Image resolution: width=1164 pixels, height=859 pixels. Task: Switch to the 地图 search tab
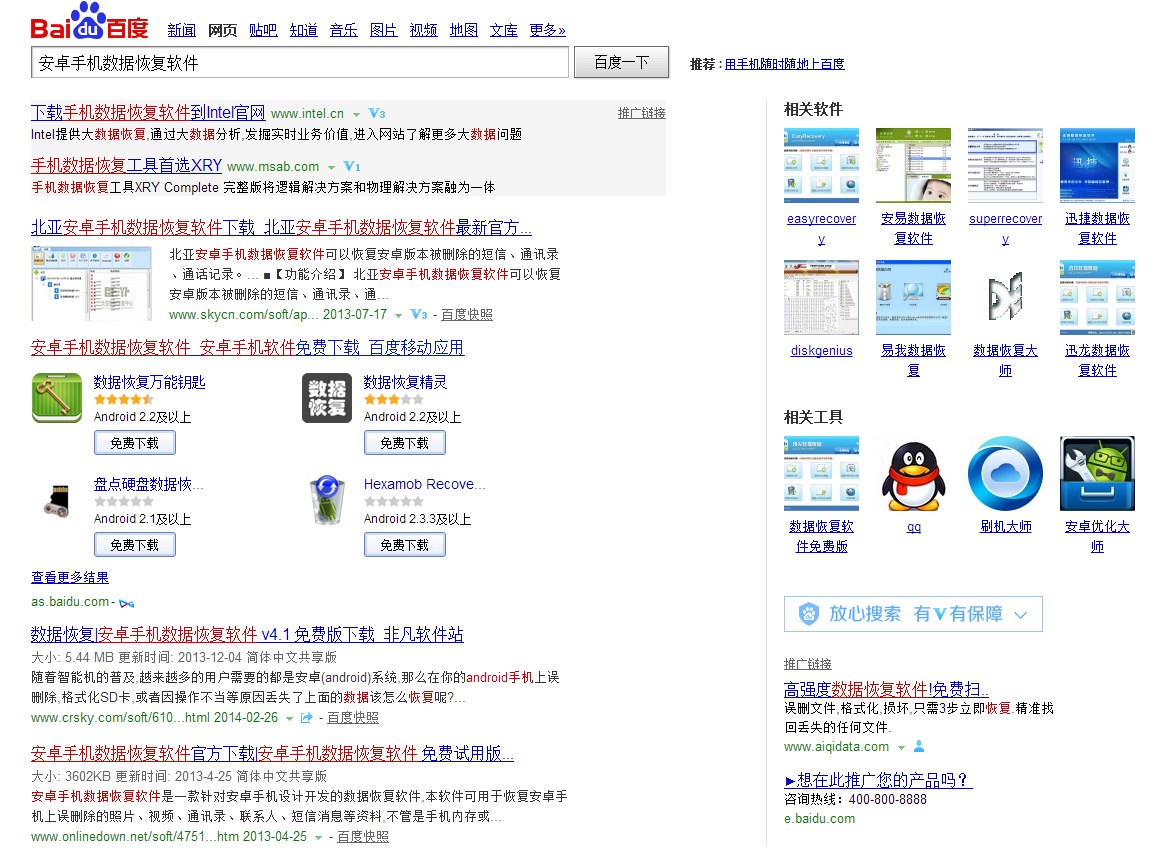[x=463, y=30]
